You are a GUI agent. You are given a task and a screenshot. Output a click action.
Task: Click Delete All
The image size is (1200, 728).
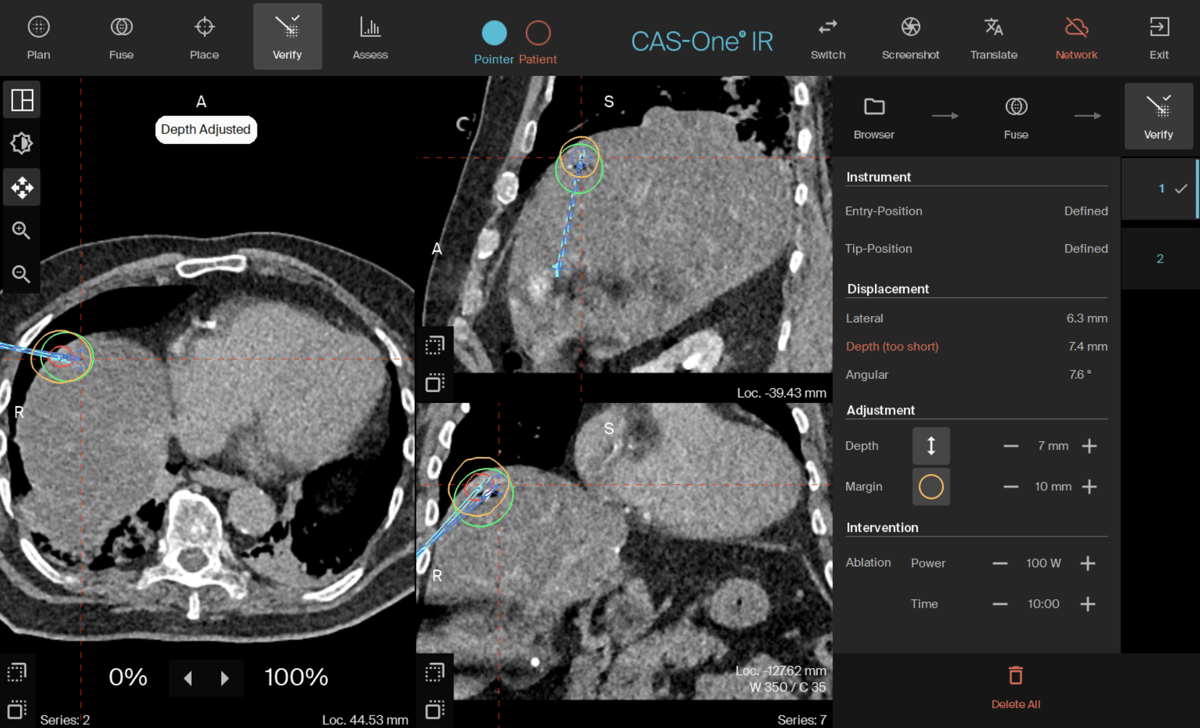(1016, 687)
